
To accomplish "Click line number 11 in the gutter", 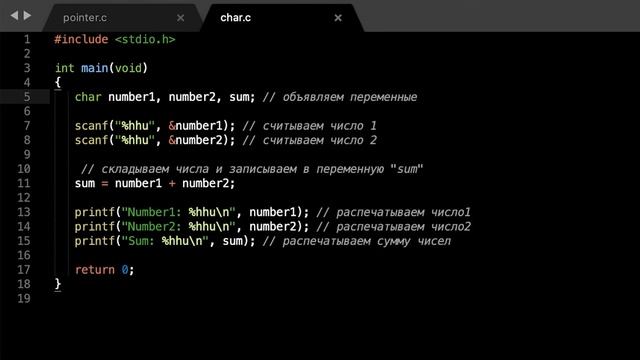I will coord(24,183).
